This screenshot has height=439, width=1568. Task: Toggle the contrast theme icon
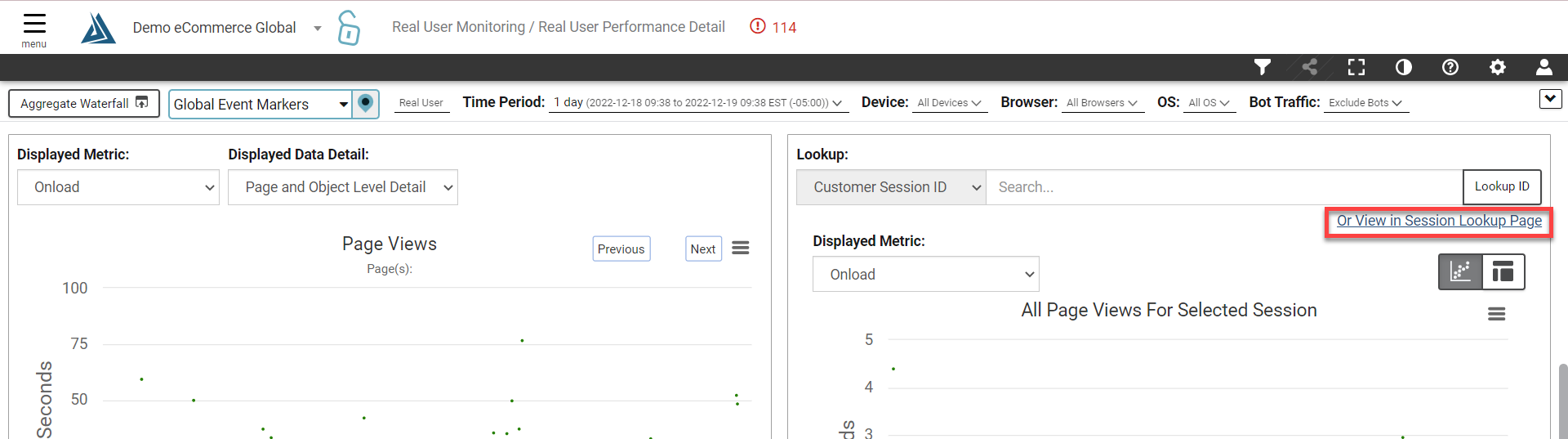(1403, 67)
